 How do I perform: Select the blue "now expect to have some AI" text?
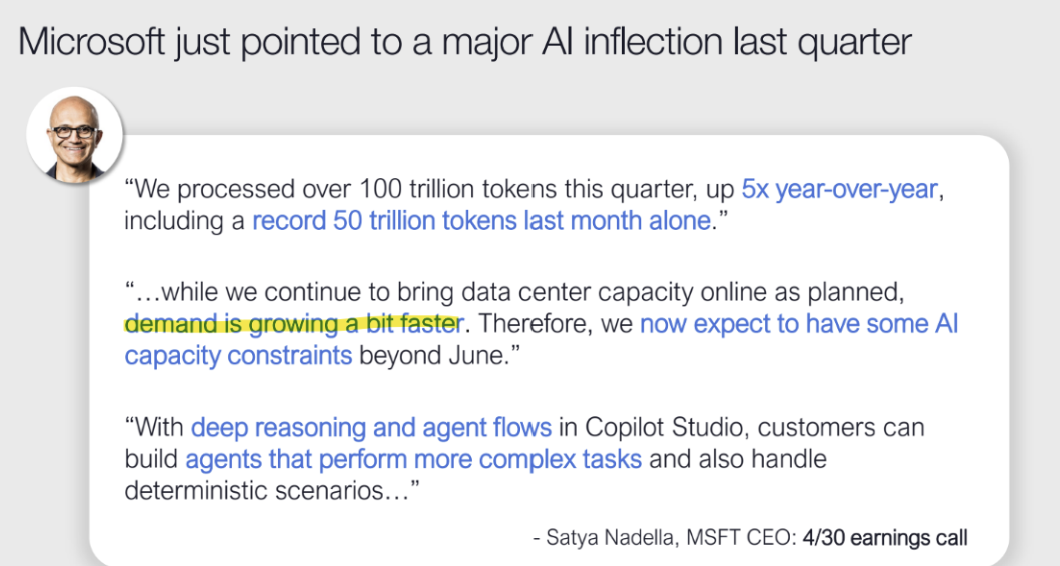pyautogui.click(x=798, y=324)
